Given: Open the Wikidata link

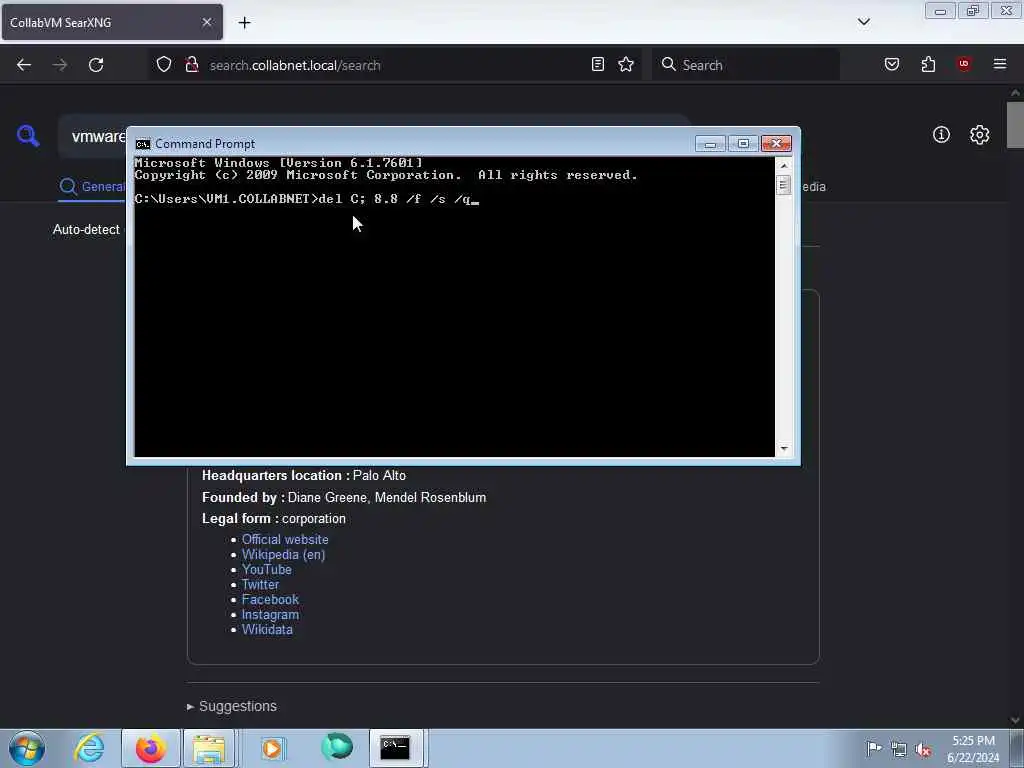Looking at the screenshot, I should tap(267, 630).
